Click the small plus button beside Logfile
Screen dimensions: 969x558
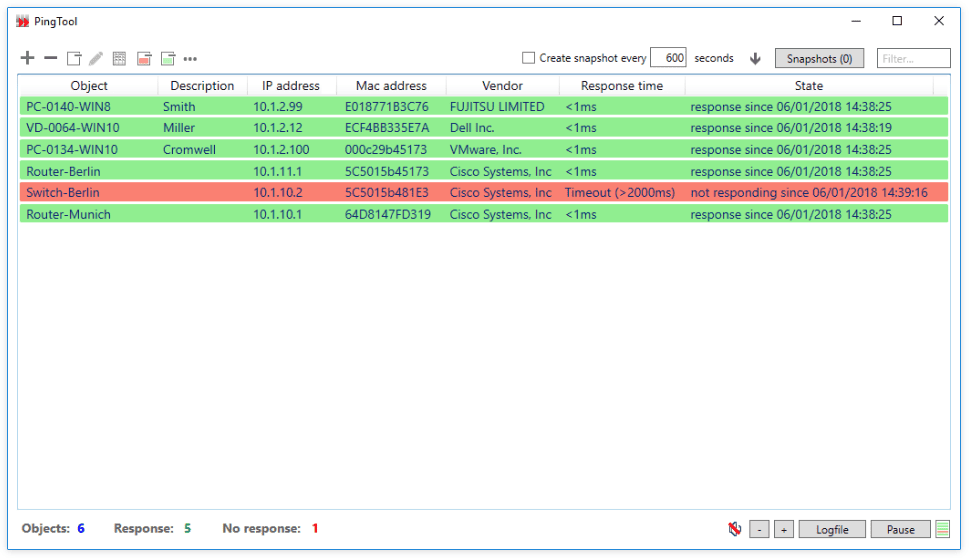[784, 529]
